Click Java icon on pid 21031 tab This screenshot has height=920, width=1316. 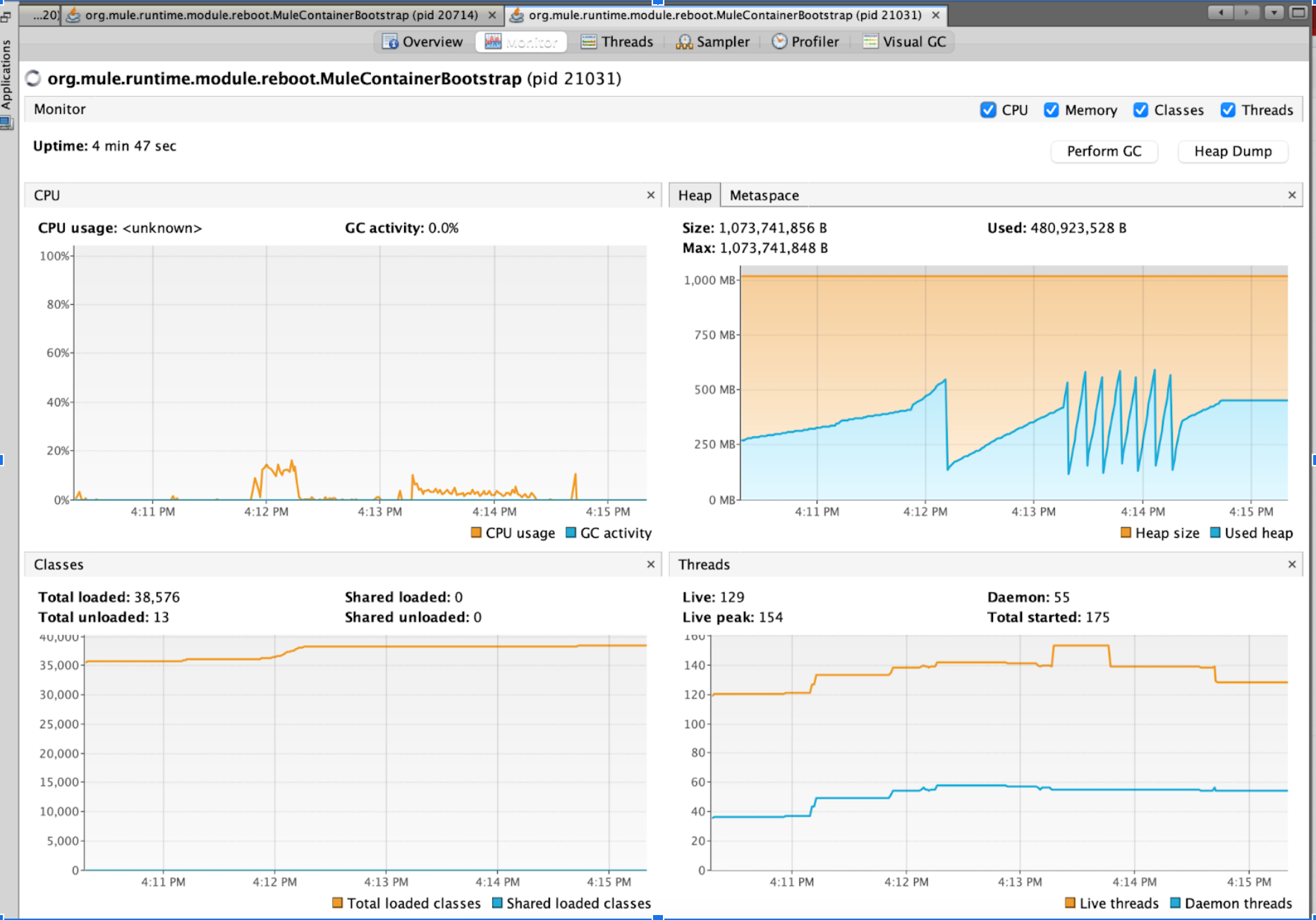click(517, 15)
